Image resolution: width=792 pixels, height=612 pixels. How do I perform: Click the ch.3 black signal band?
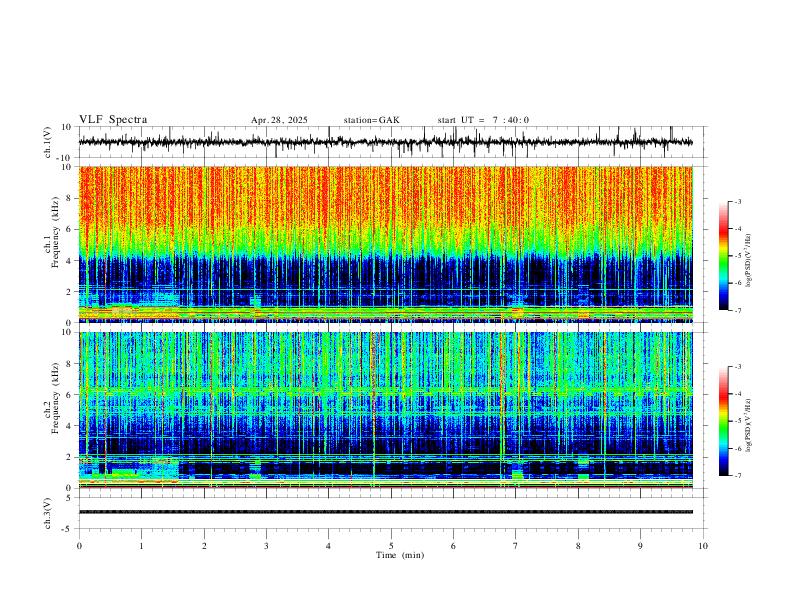[x=386, y=512]
